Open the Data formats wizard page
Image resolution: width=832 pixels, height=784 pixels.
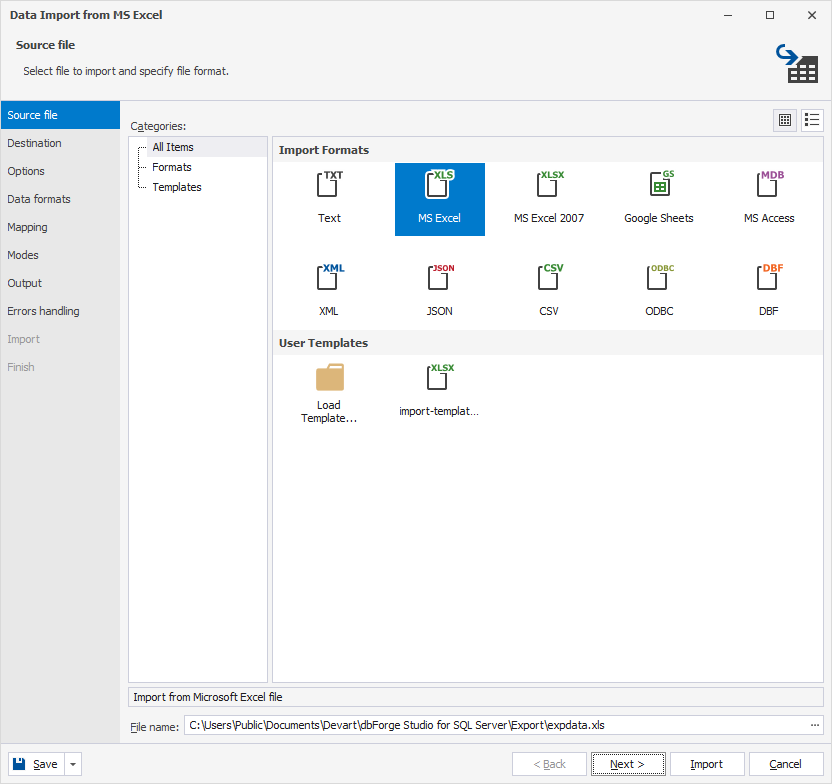click(x=60, y=199)
